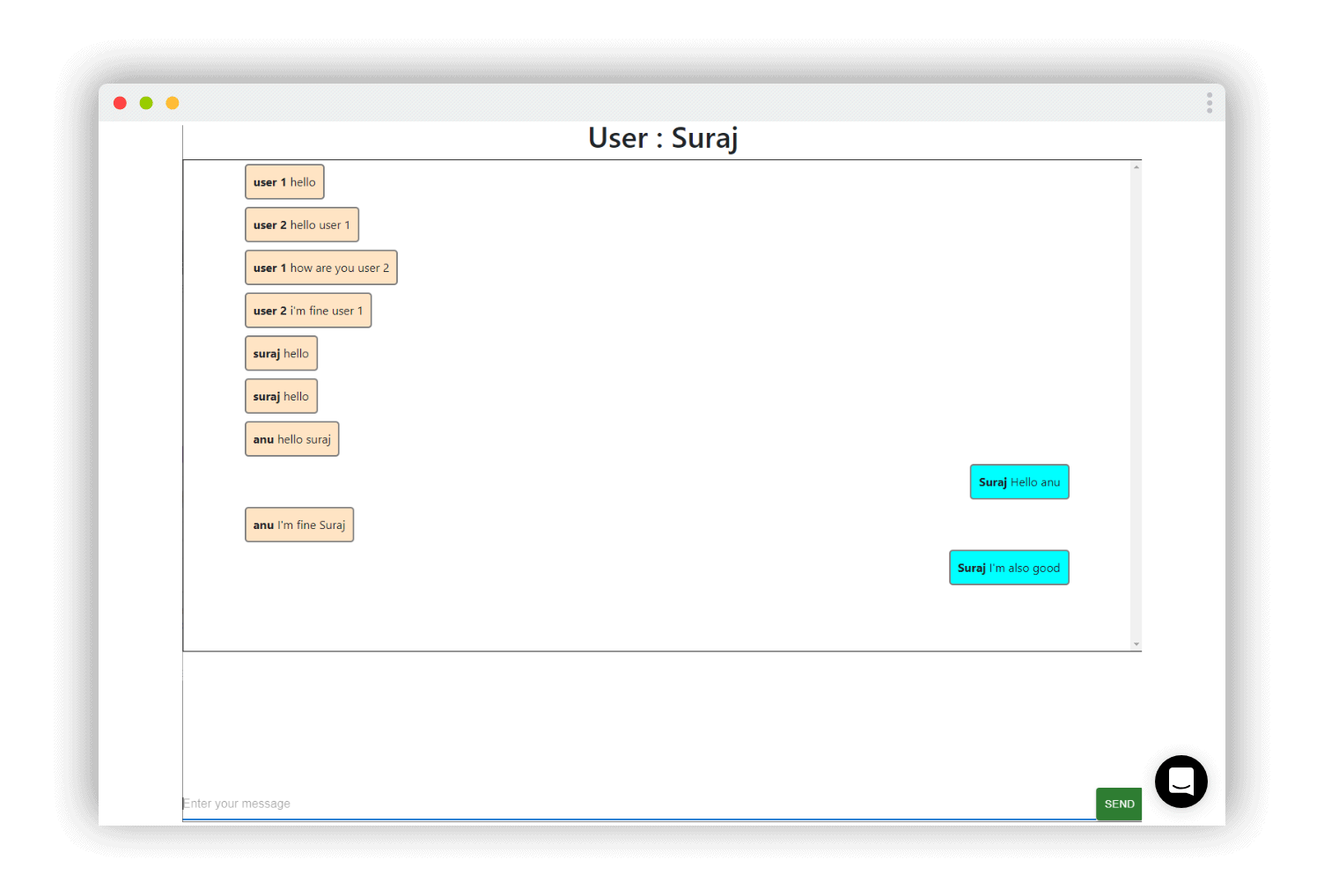Click the scrollbar up arrow in chat
Viewport: 1324px width, 896px height.
pos(1136,167)
